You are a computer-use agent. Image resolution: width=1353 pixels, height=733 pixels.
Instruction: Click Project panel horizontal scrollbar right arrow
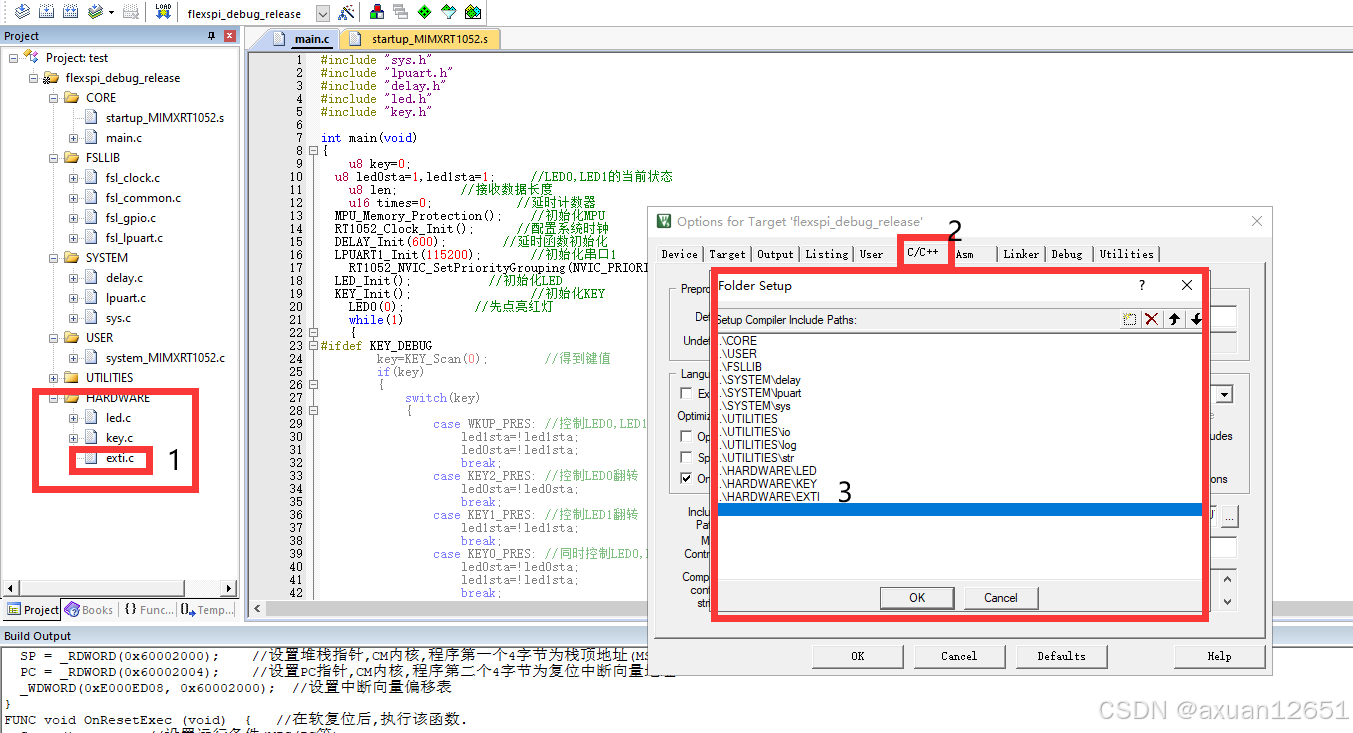coord(229,588)
